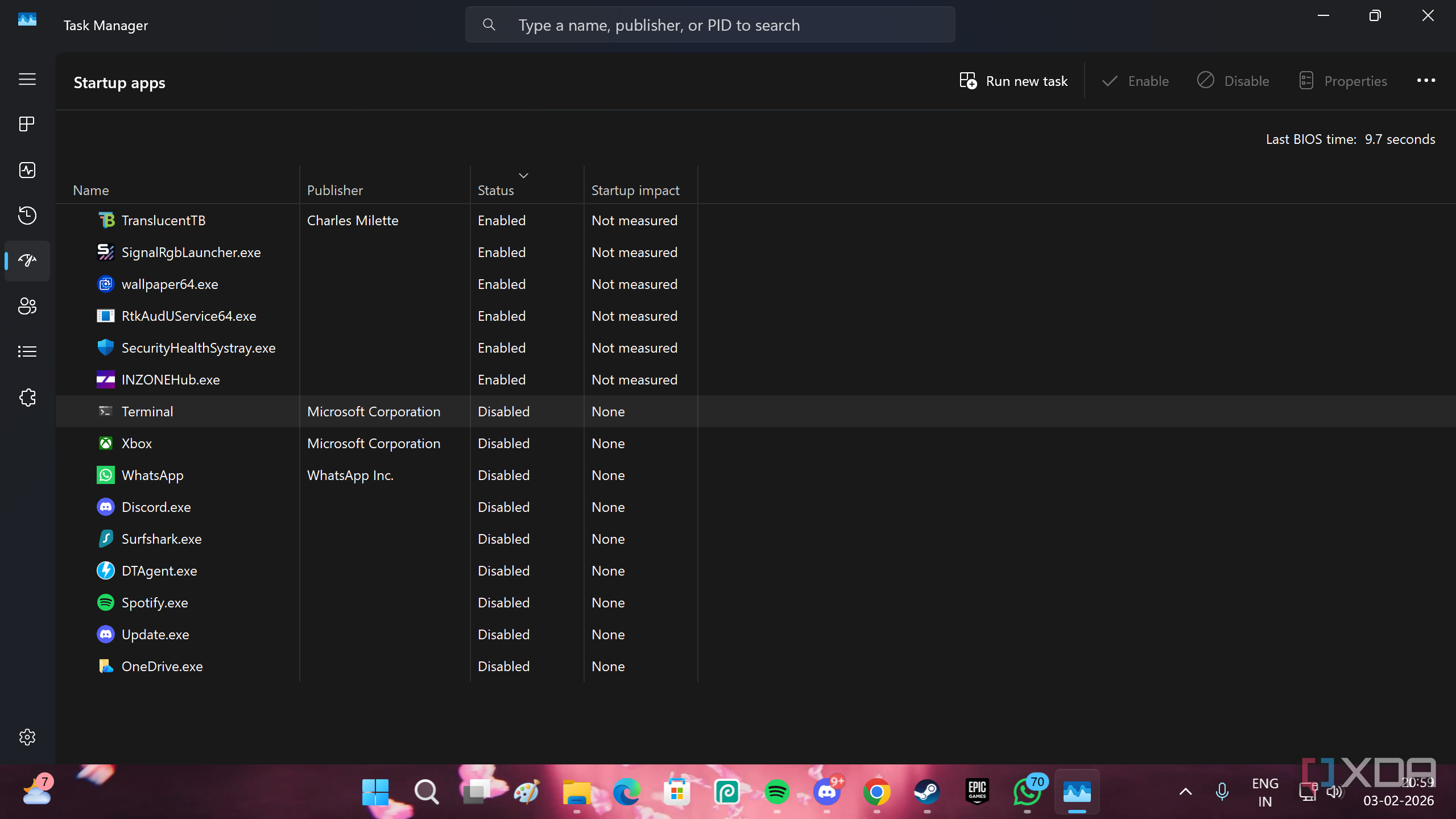Sort by the Publisher column header
This screenshot has height=819, width=1456.
(385, 185)
